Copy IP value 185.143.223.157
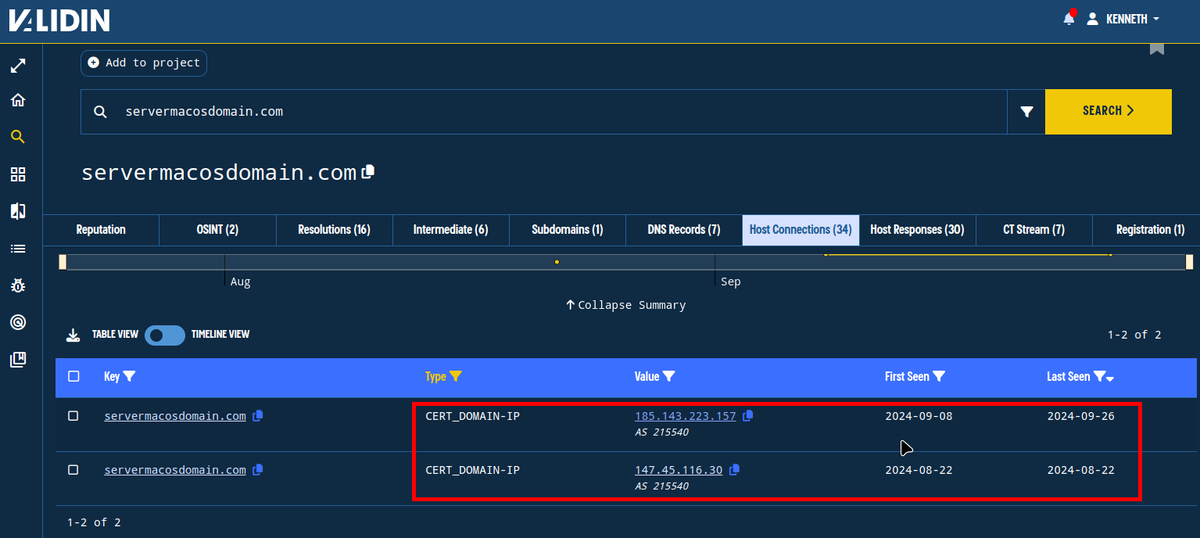 point(748,416)
